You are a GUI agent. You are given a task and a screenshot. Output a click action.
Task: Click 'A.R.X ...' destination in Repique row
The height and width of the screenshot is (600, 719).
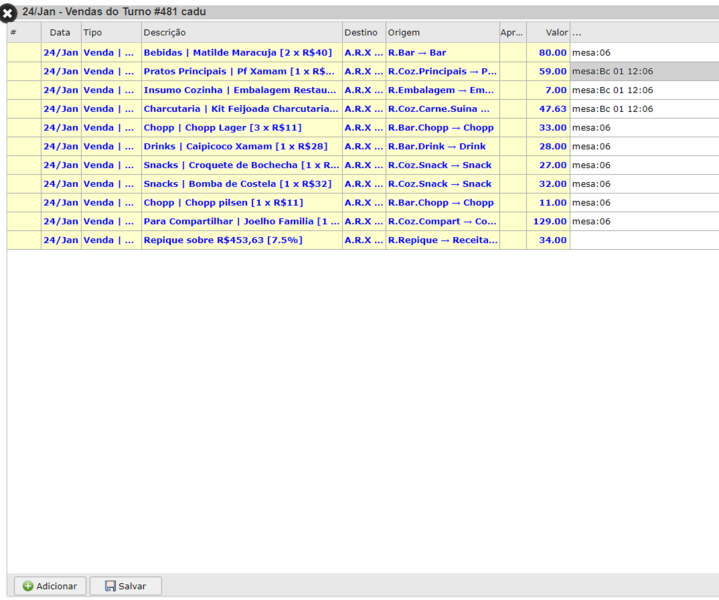pos(364,240)
